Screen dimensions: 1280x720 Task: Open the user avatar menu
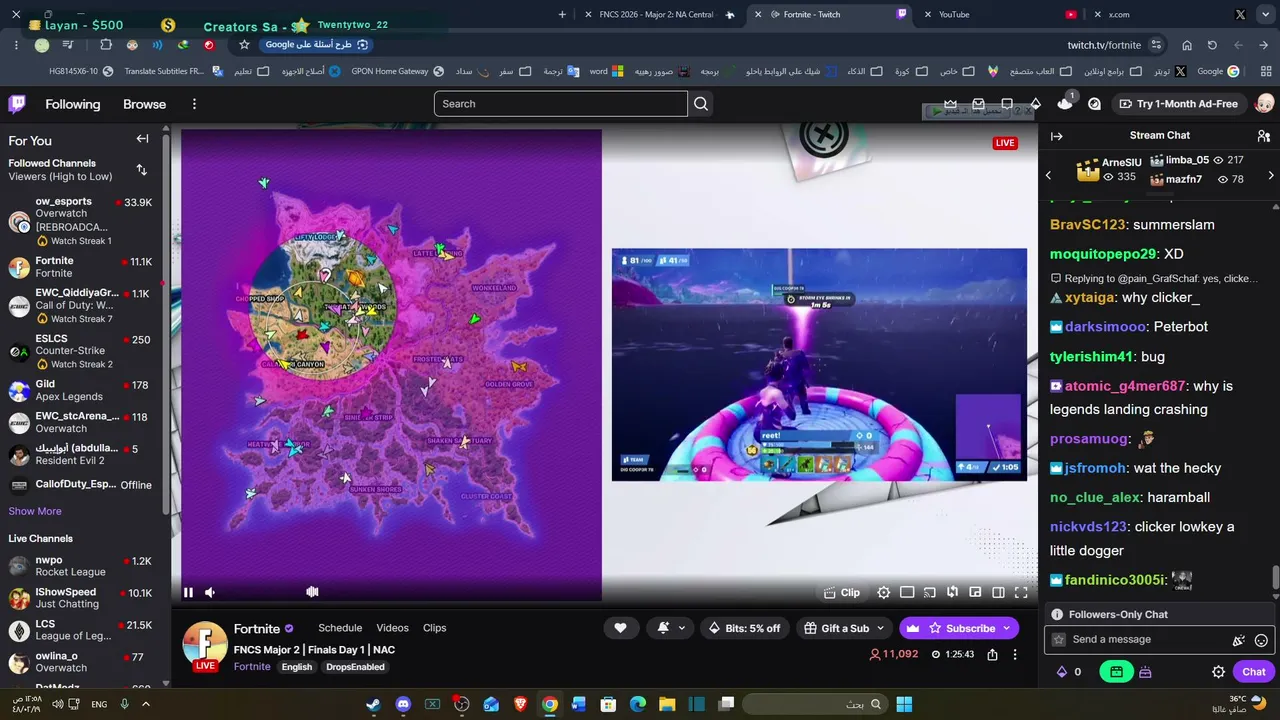(x=1264, y=104)
